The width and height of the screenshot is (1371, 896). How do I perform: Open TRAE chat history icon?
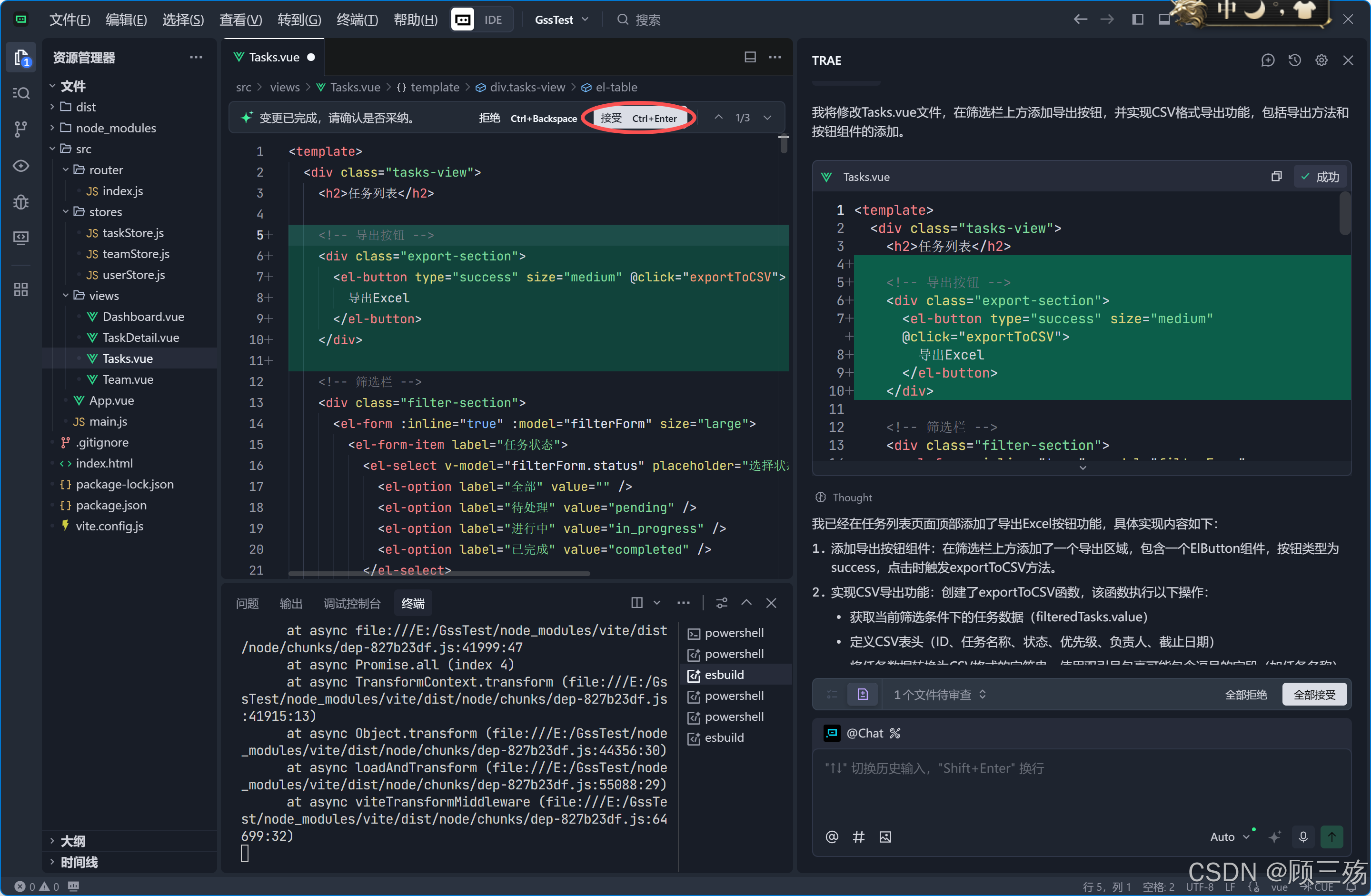[1294, 60]
